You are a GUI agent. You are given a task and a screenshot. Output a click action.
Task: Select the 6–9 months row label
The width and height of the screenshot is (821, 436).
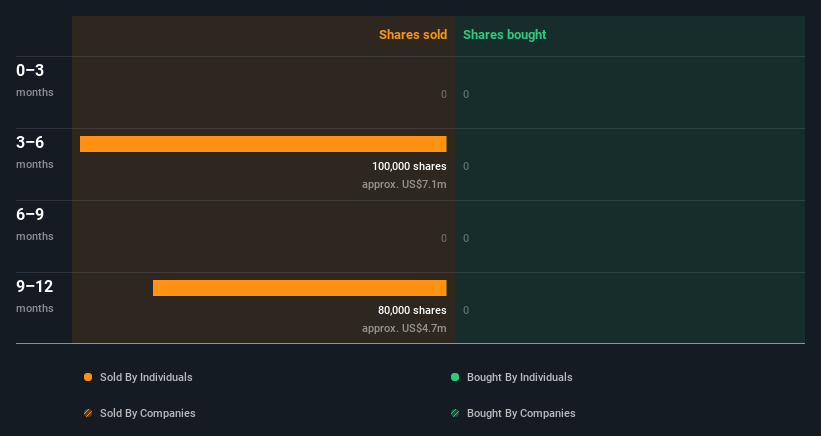click(x=35, y=224)
